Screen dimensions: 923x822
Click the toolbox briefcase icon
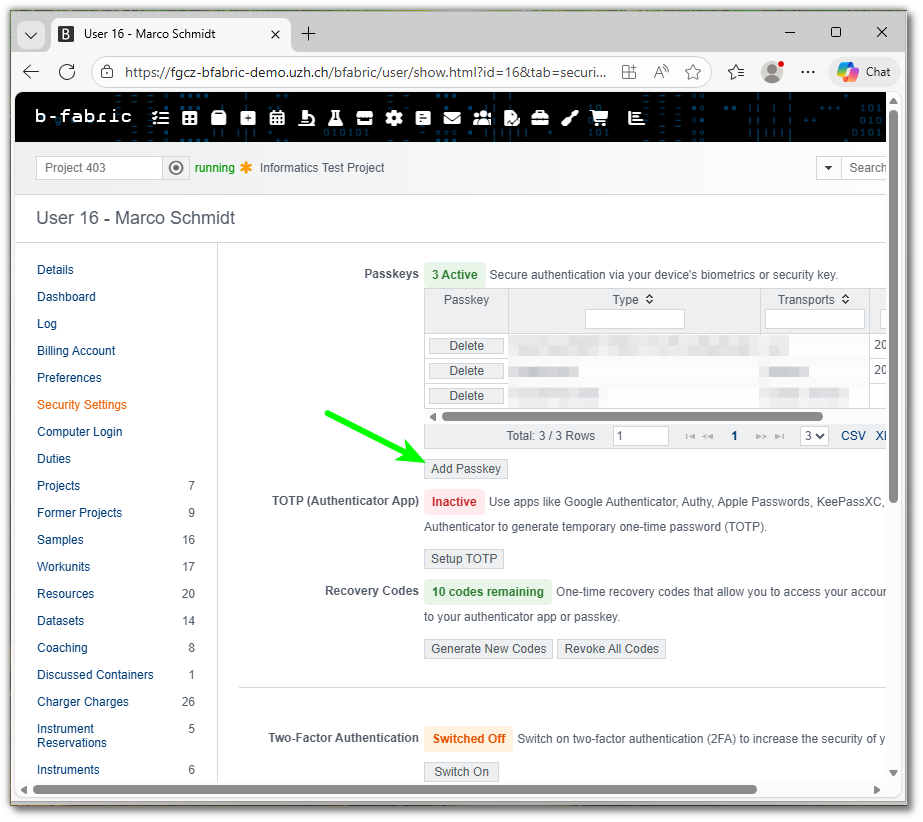click(540, 118)
